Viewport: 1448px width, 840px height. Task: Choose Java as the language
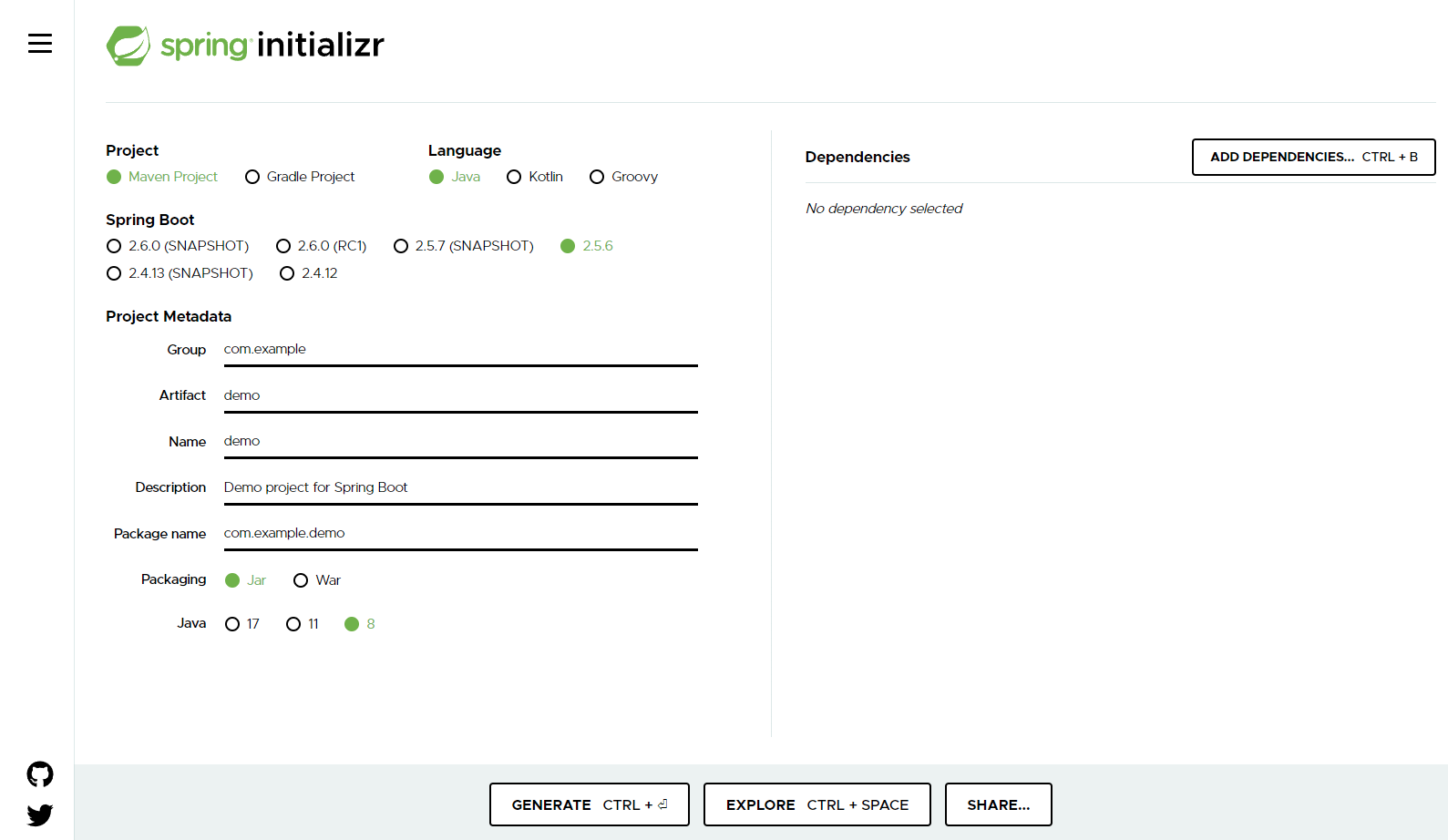point(455,177)
